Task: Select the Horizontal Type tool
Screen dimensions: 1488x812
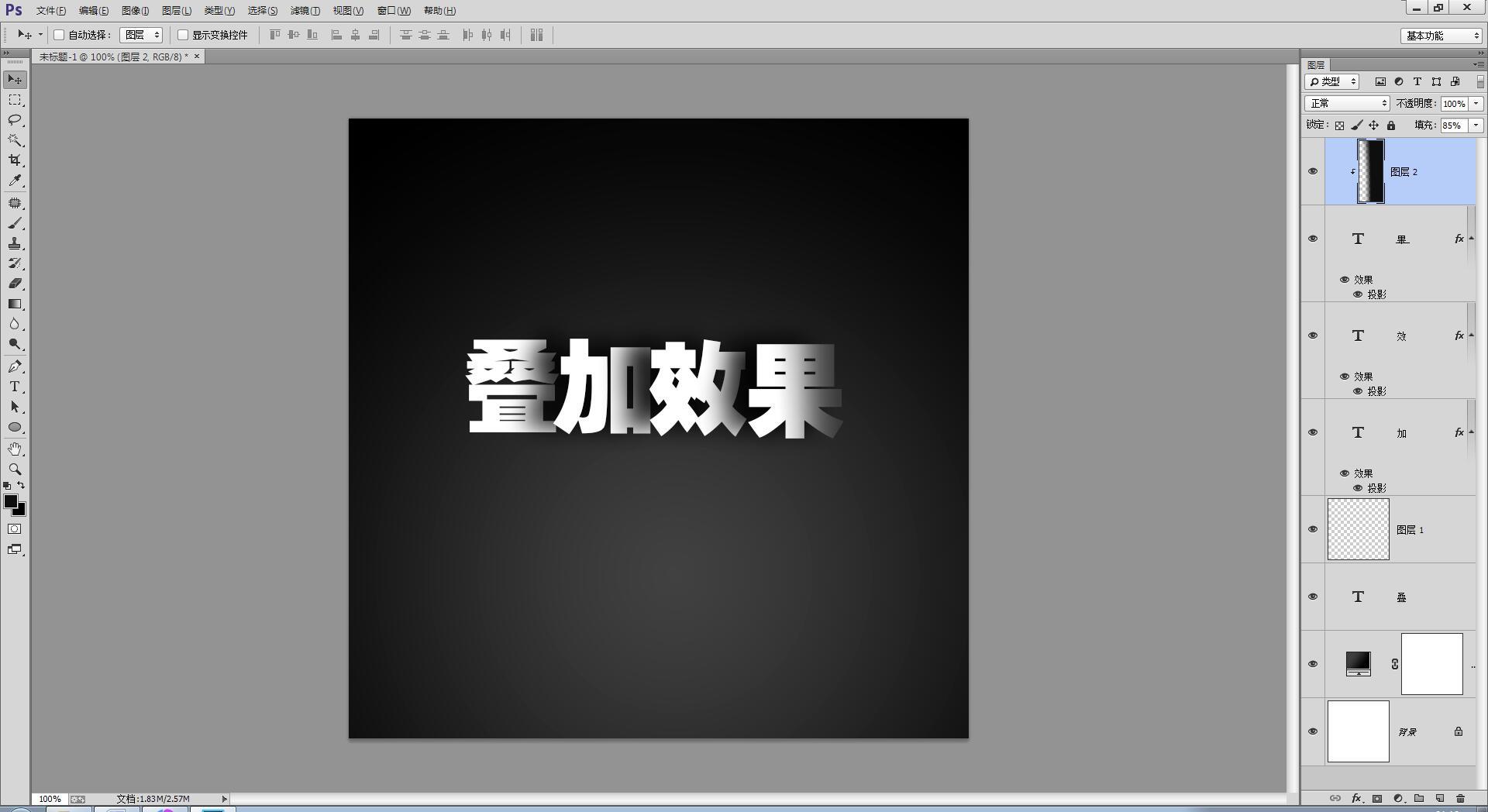Action: 15,387
